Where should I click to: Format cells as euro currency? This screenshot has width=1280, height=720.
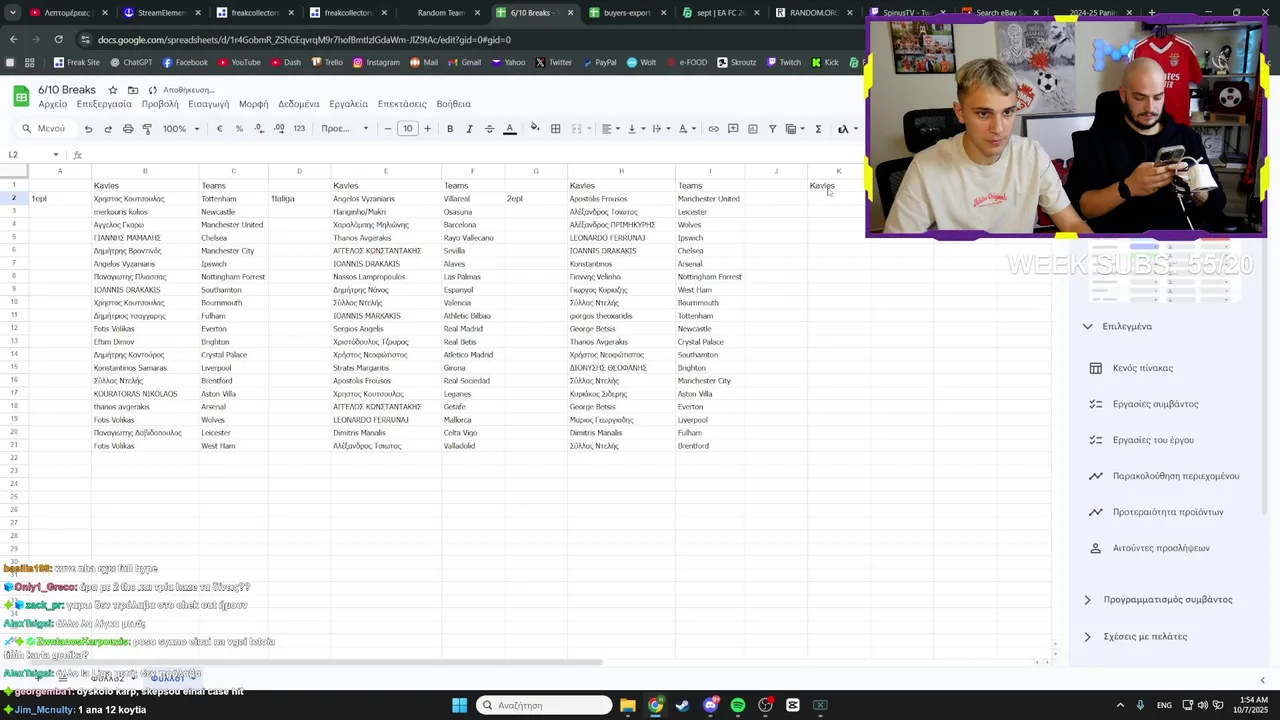(220, 129)
